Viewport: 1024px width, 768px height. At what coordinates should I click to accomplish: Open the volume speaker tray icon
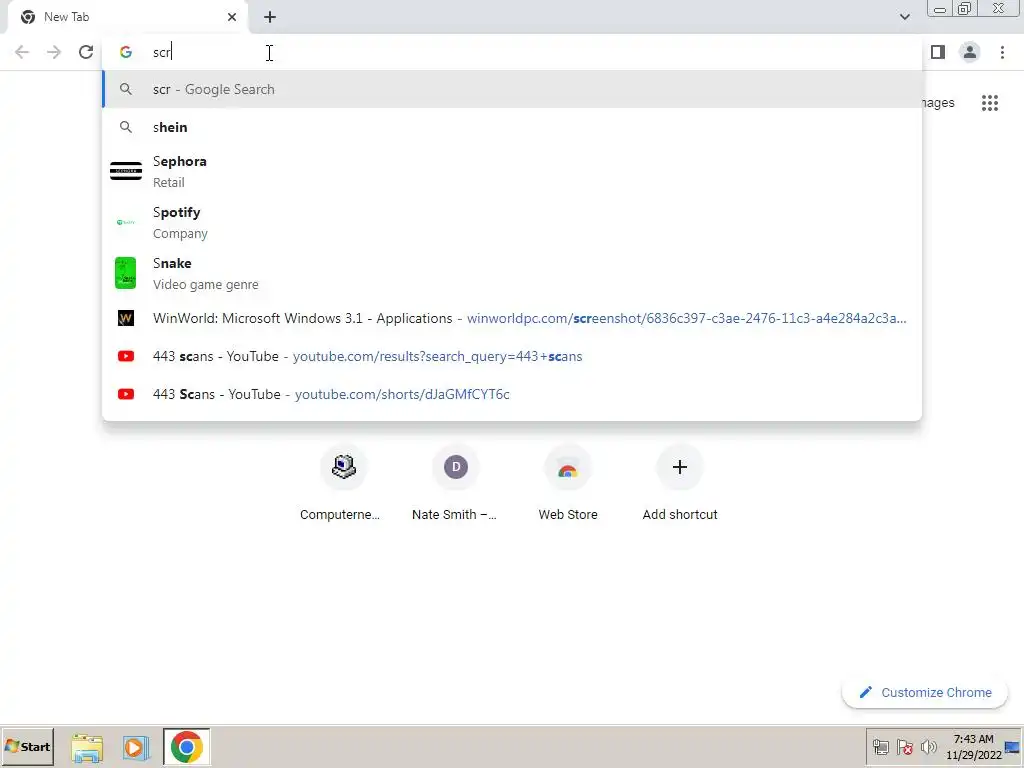928,747
